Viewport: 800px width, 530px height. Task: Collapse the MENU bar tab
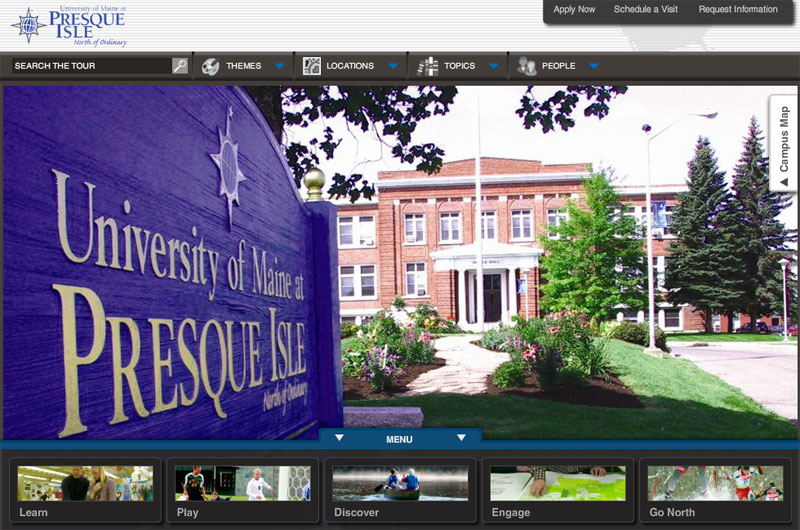click(x=399, y=439)
